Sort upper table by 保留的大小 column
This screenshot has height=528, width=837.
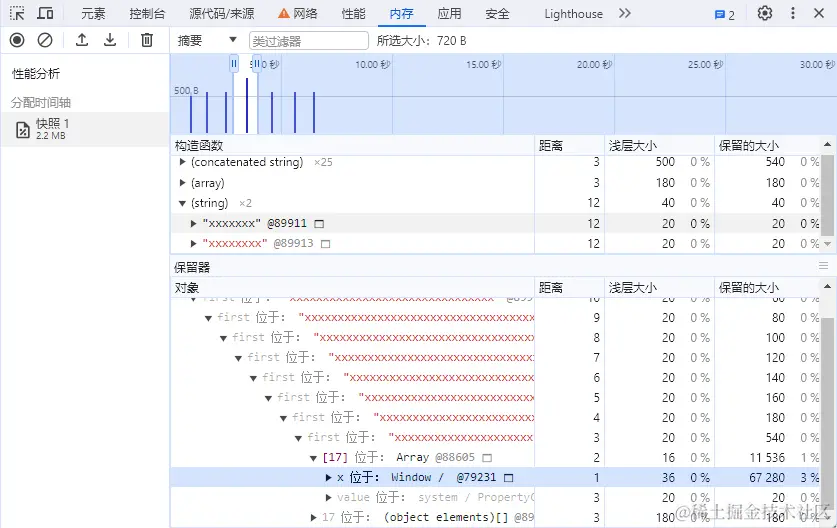[x=768, y=145]
